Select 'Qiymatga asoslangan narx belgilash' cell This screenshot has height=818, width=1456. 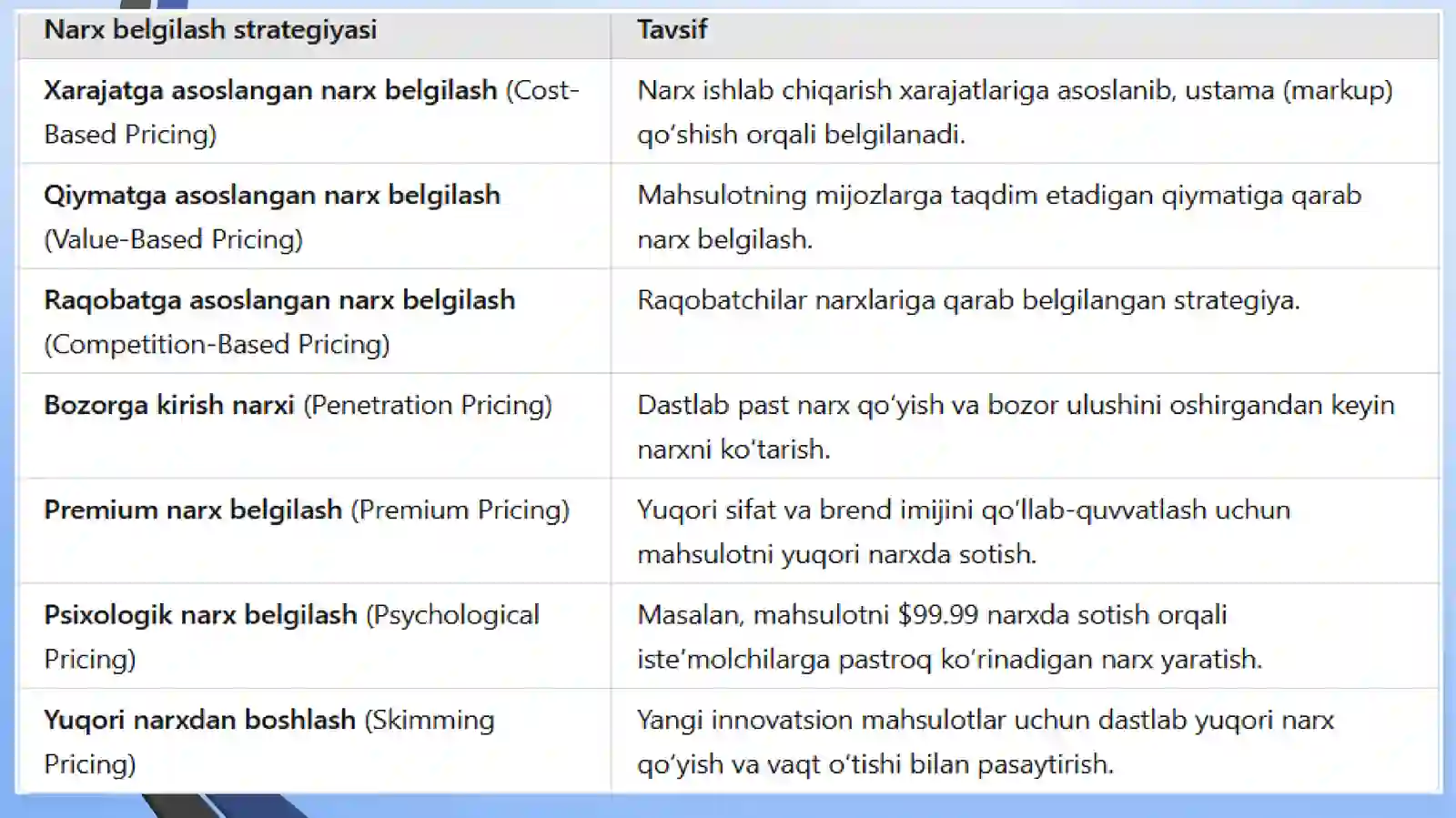314,217
